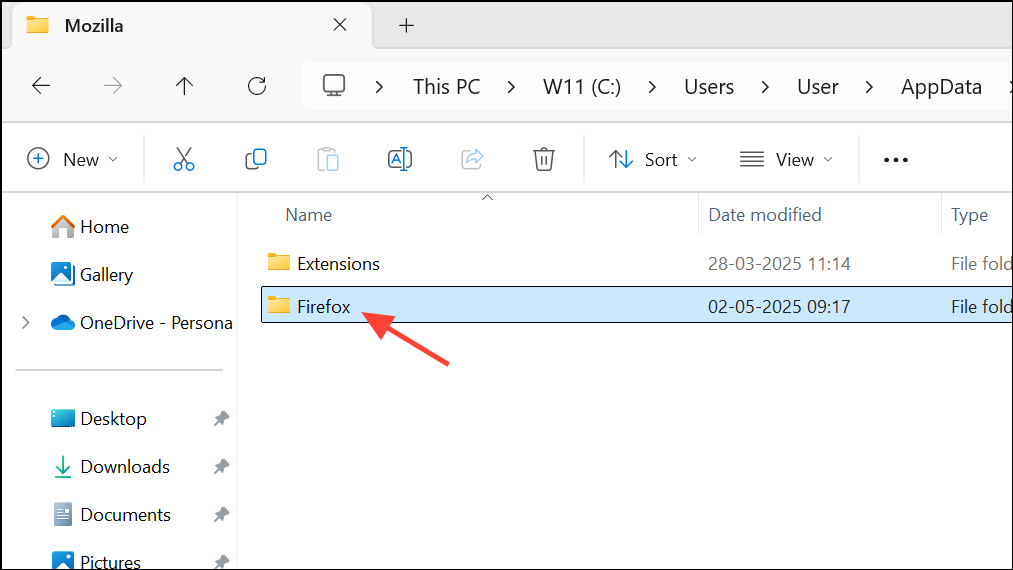Close the Mozilla tab

[x=340, y=25]
